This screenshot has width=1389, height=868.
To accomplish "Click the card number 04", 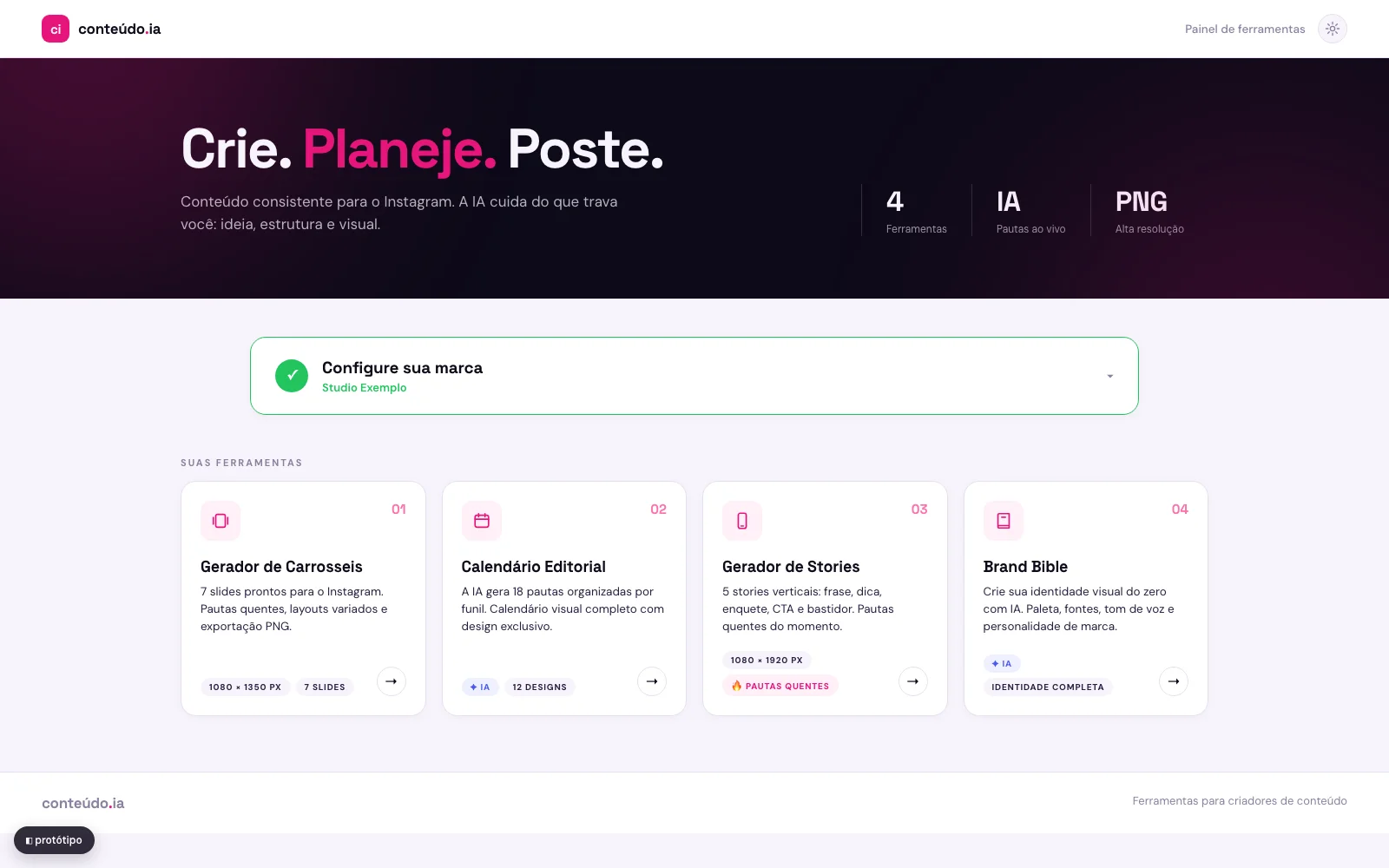I will [1180, 510].
